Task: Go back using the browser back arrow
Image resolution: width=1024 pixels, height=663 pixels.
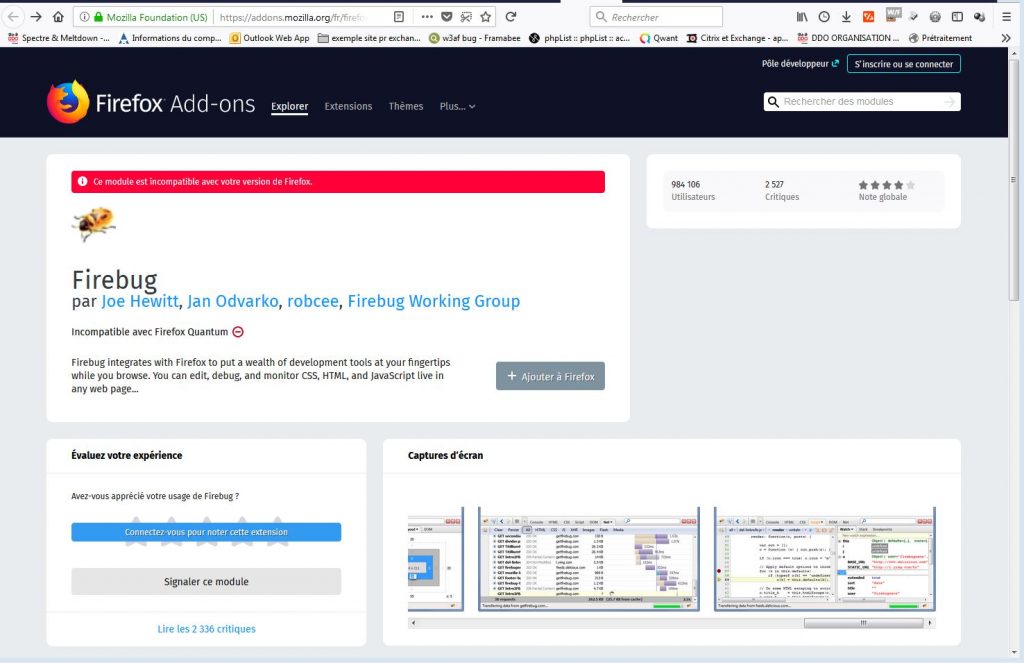Action: 14,17
